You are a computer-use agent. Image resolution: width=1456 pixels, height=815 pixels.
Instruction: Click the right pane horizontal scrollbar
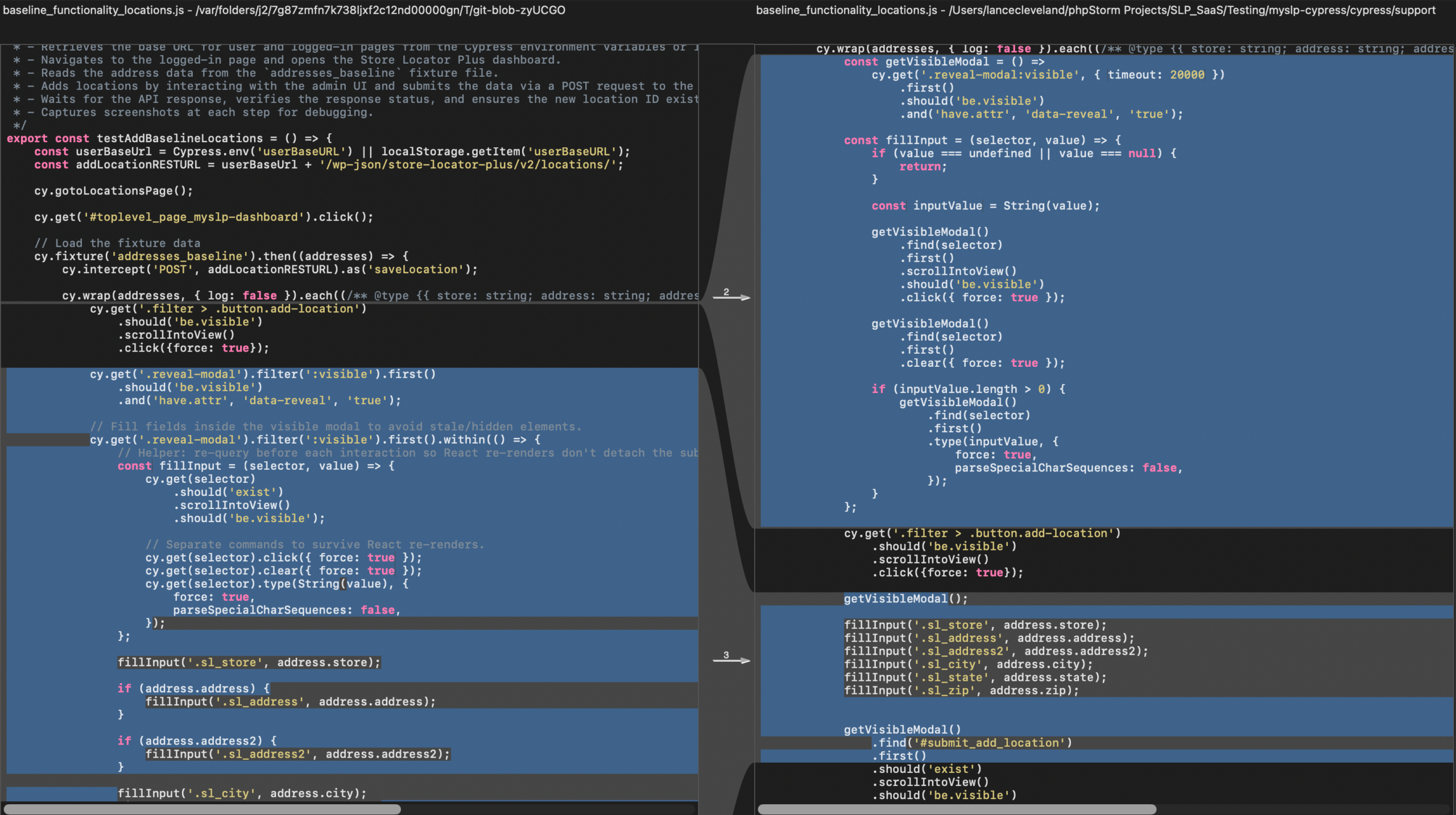click(x=957, y=809)
